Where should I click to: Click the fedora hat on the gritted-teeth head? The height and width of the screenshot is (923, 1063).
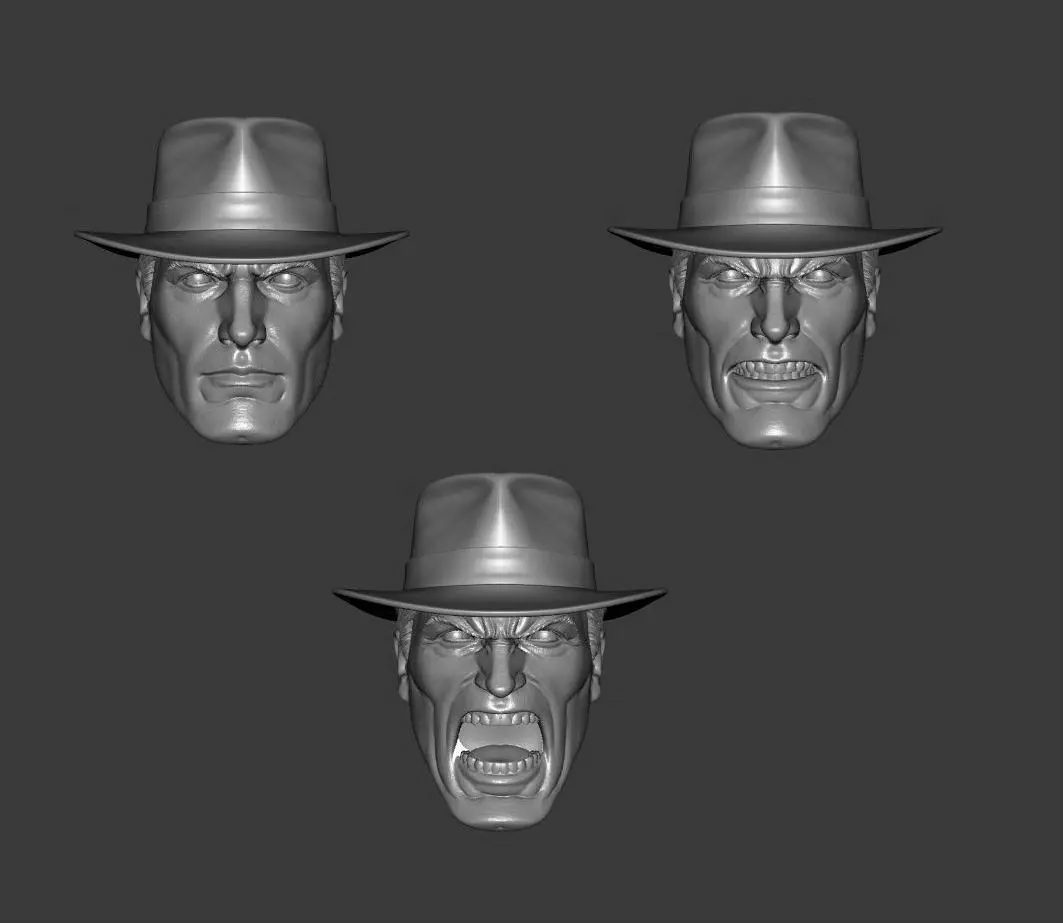(x=774, y=184)
